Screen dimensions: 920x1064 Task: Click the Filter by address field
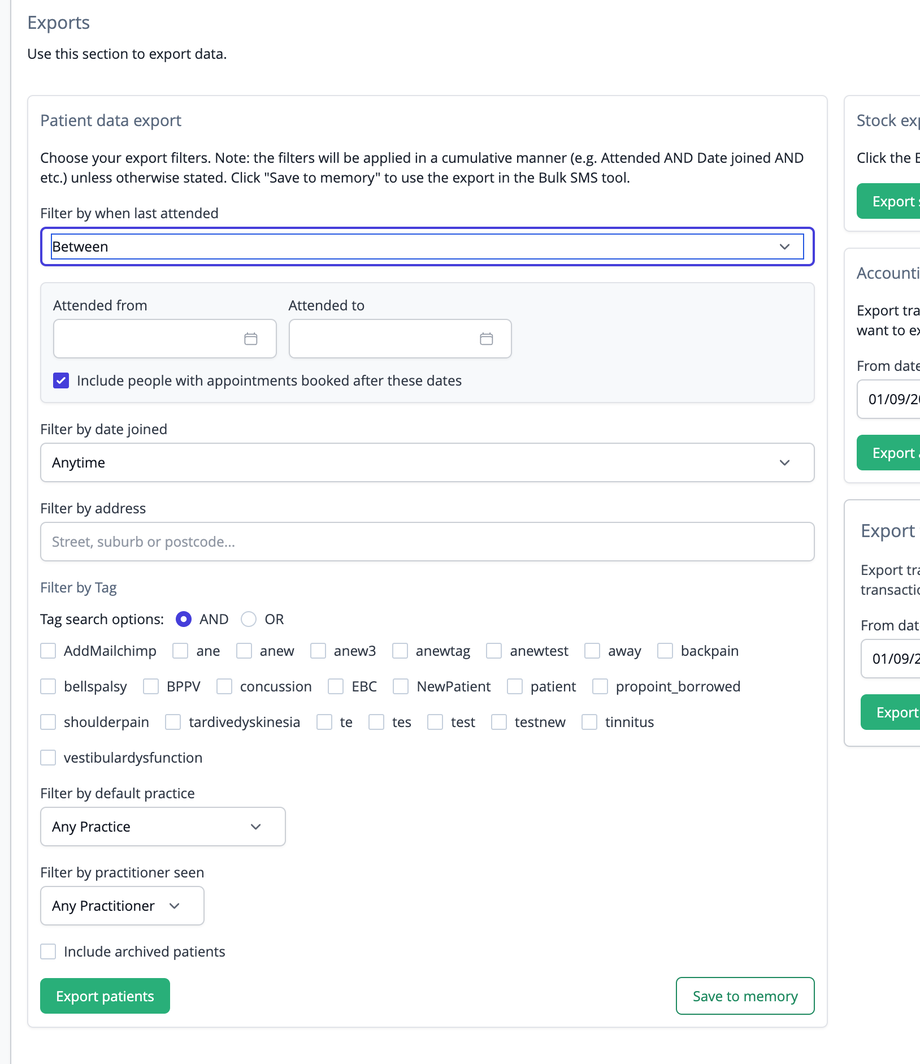[x=427, y=542]
